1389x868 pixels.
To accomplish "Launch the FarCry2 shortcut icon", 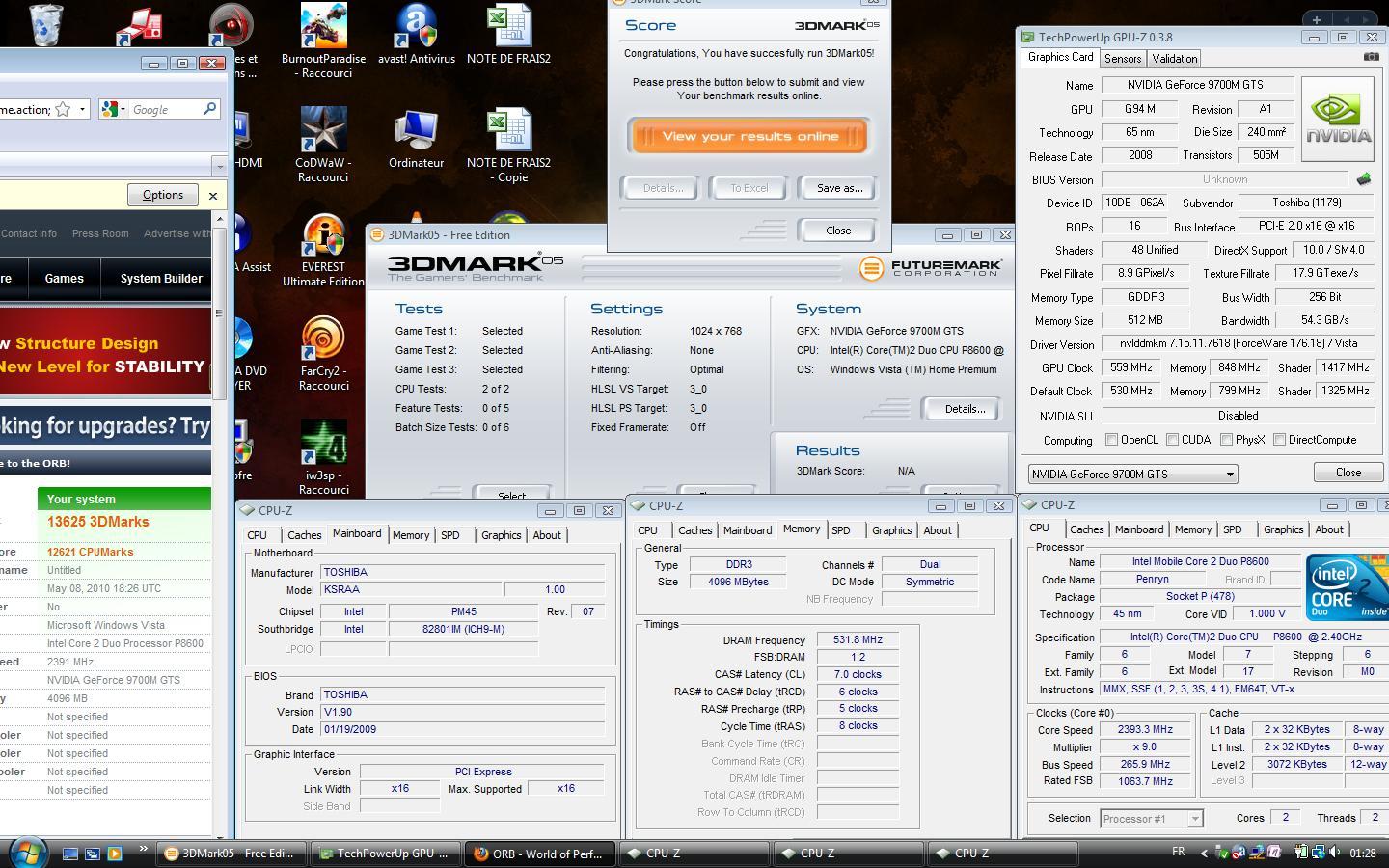I will coord(323,339).
